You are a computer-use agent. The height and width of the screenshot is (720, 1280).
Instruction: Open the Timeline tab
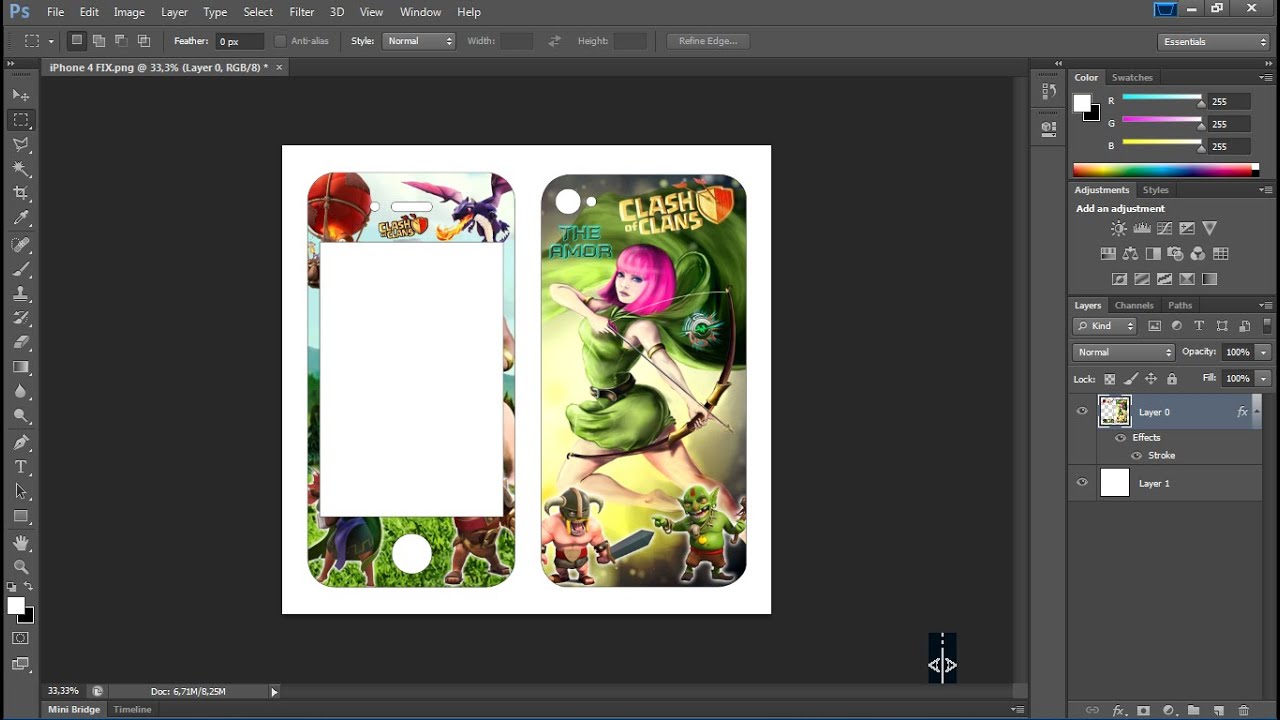[132, 709]
